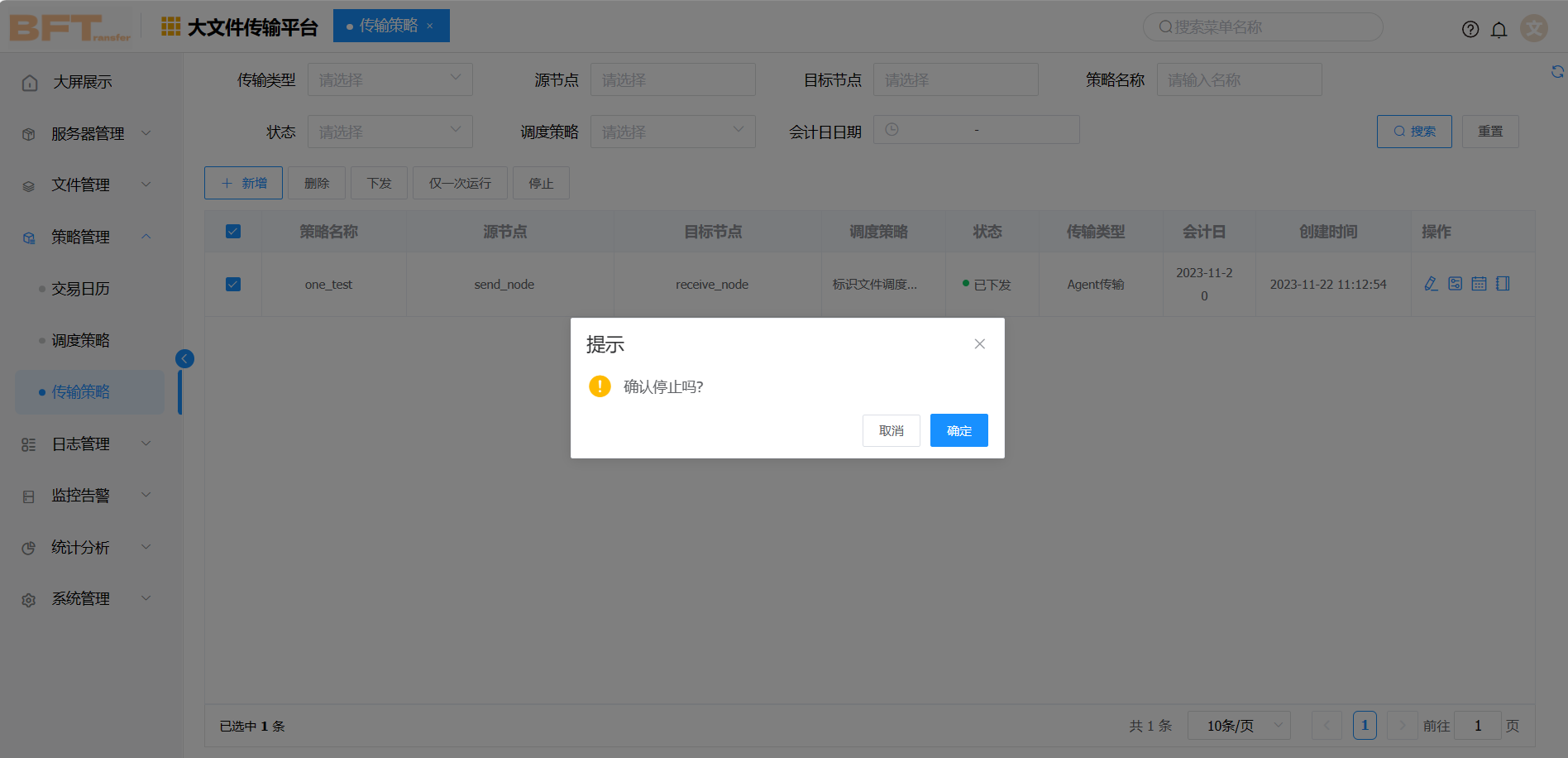Click the calendar icon in one_test row
Screen dimensions: 1568x758
pos(1479,284)
